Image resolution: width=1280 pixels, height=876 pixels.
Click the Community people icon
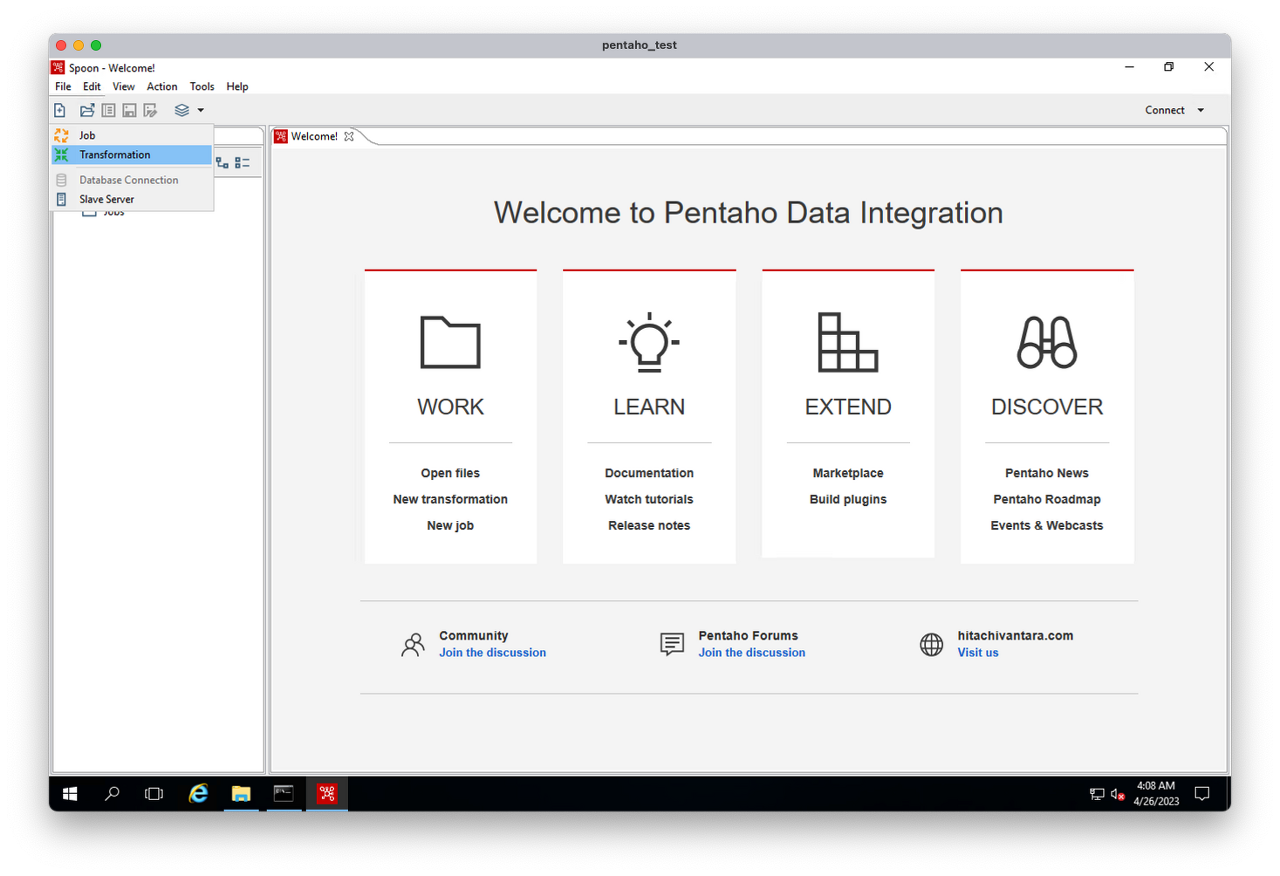[x=413, y=644]
